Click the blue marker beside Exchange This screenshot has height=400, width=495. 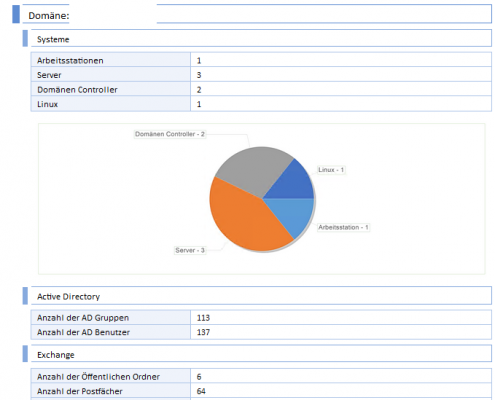[25, 354]
